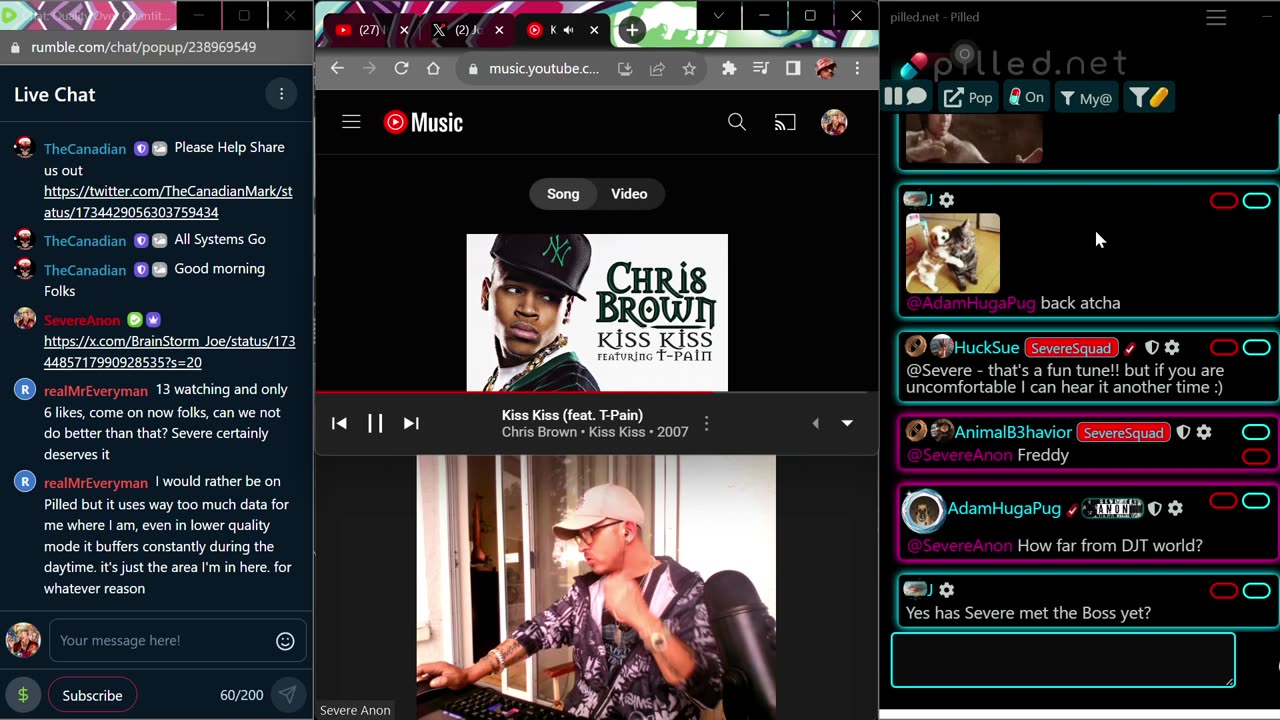The width and height of the screenshot is (1280, 720).
Task: Click the install app icon in address bar
Action: pyautogui.click(x=625, y=69)
